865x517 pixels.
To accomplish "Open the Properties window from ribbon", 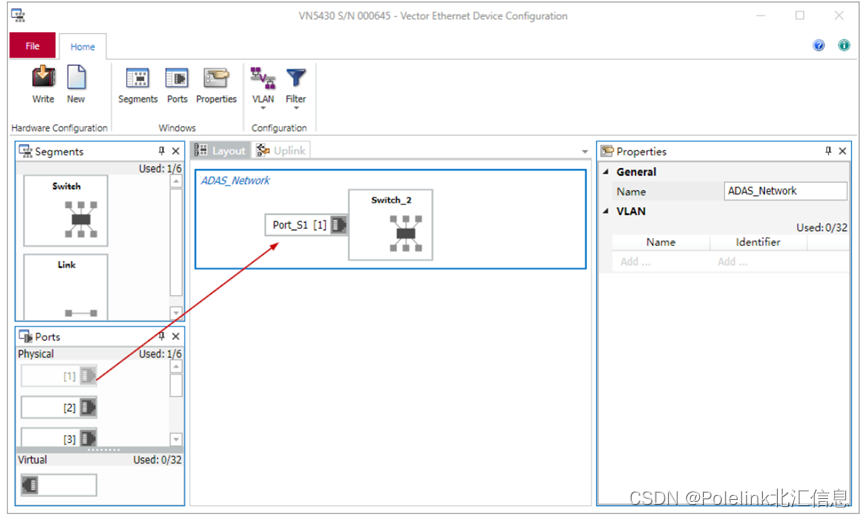I will [x=216, y=84].
